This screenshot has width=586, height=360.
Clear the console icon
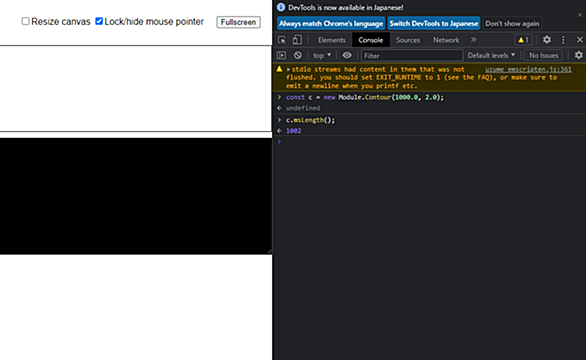297,55
